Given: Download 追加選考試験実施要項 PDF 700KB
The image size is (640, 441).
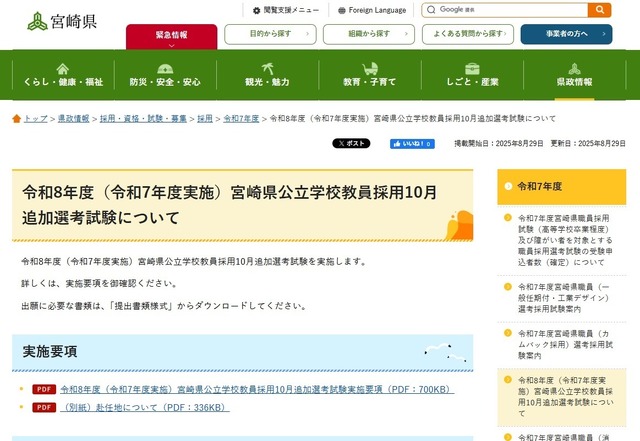Looking at the screenshot, I should click(257, 390).
